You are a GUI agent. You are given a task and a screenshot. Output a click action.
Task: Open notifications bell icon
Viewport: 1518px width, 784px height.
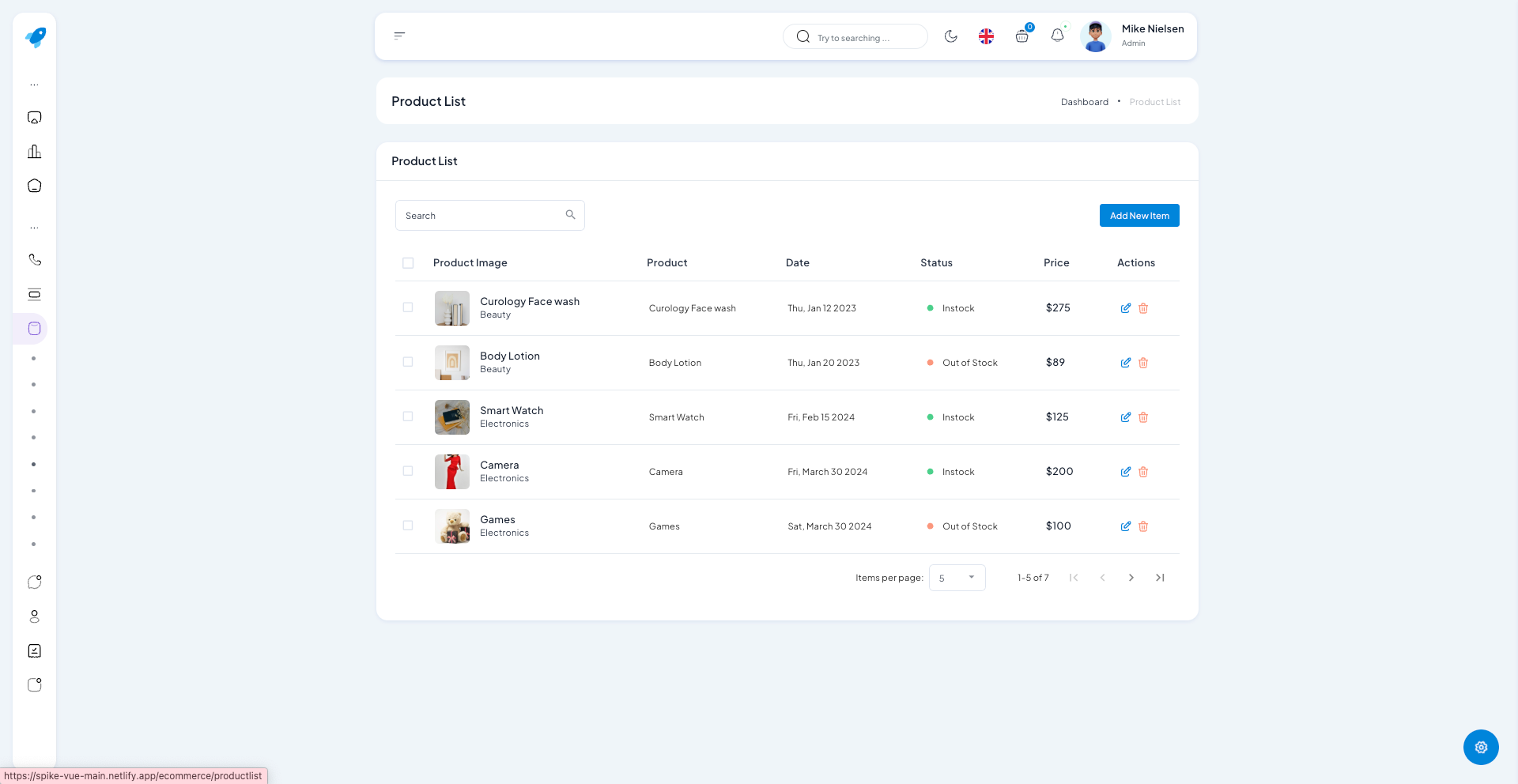(1057, 36)
